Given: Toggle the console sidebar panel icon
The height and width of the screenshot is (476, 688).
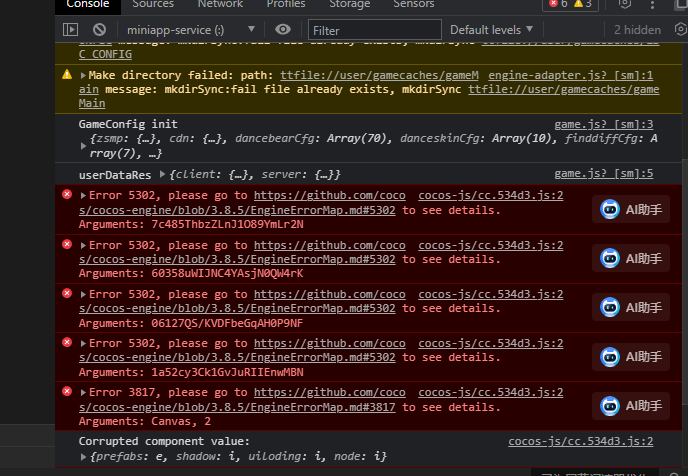Looking at the screenshot, I should pos(70,29).
